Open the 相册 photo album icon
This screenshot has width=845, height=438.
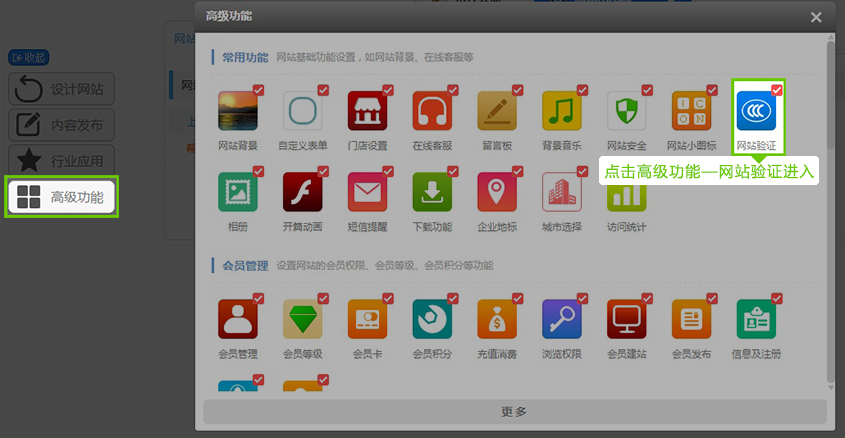(x=238, y=192)
